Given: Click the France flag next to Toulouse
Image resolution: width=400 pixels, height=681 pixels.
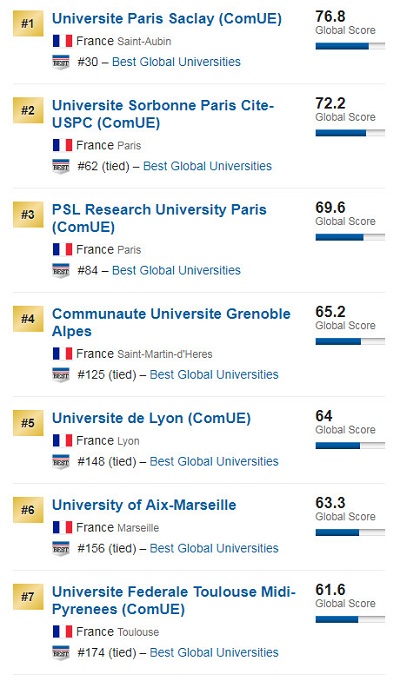Looking at the screenshot, I should [x=63, y=632].
